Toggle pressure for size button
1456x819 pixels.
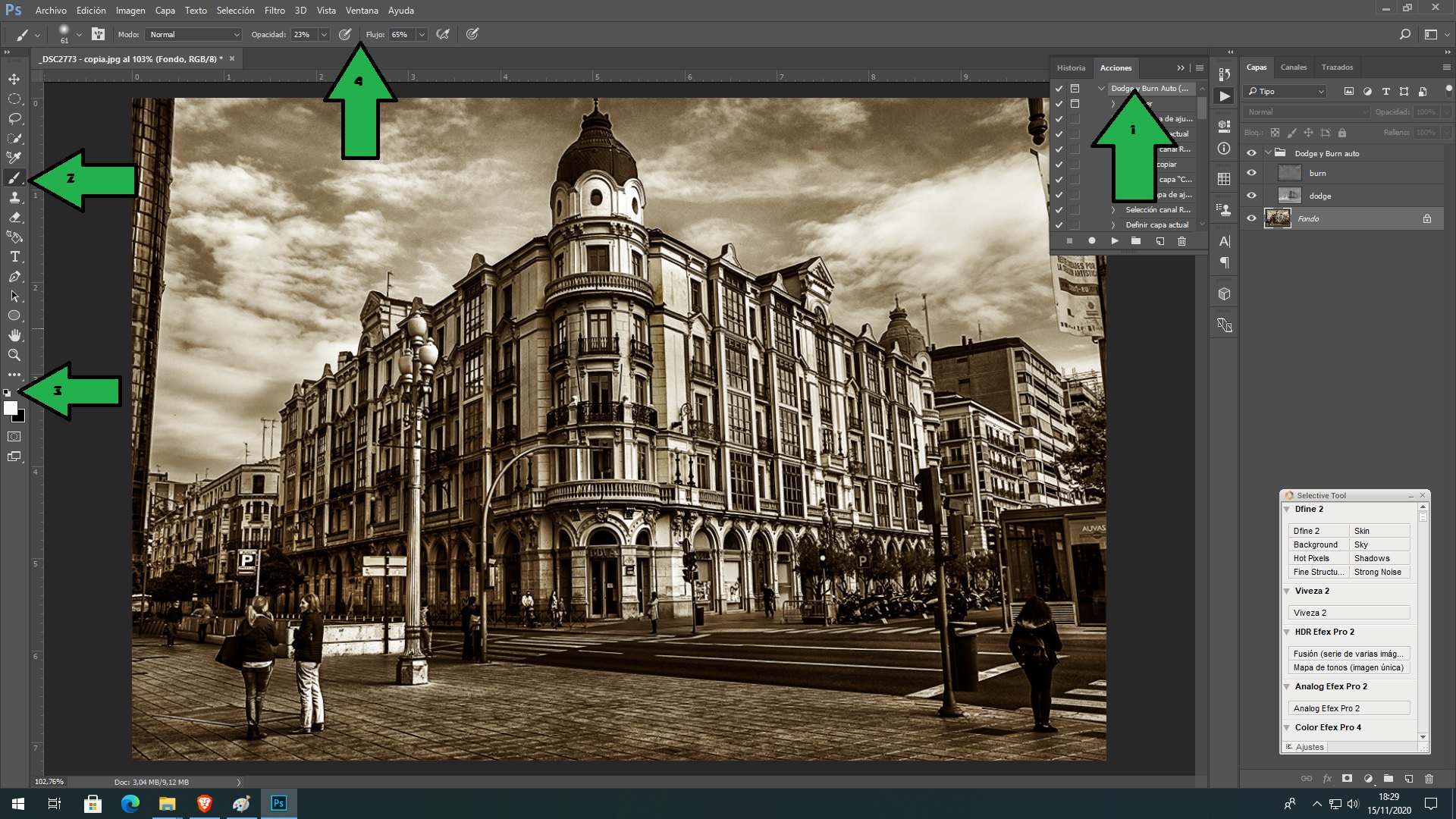tap(472, 34)
